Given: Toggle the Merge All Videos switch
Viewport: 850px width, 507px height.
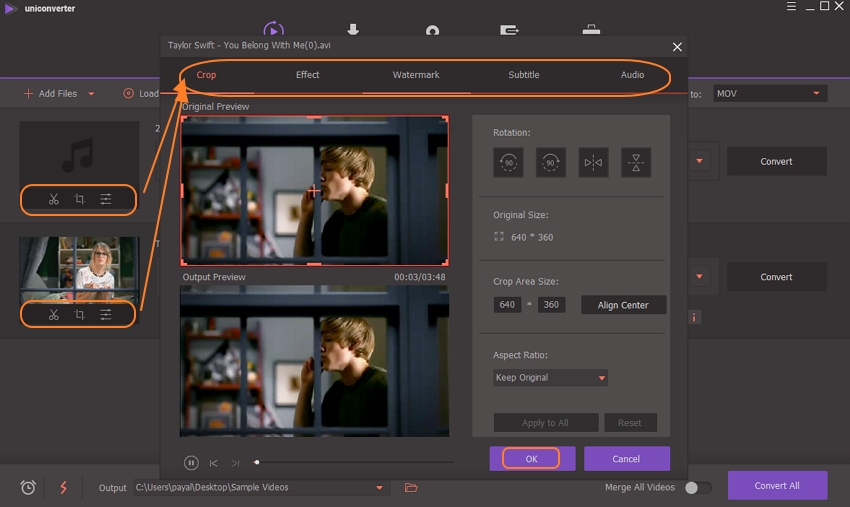Looking at the screenshot, I should tap(698, 487).
